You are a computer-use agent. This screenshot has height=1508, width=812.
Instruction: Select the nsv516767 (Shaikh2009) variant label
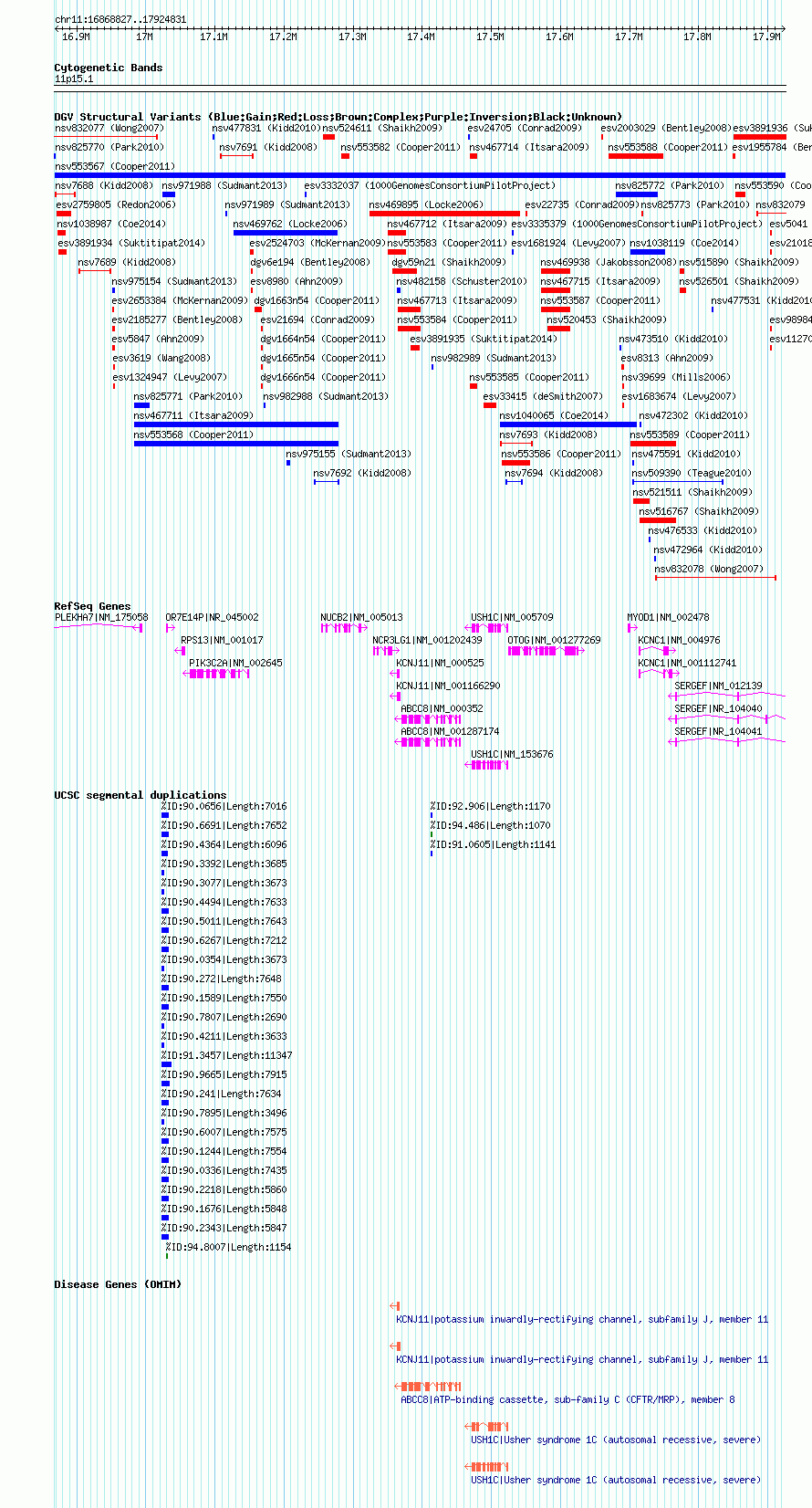point(699,511)
